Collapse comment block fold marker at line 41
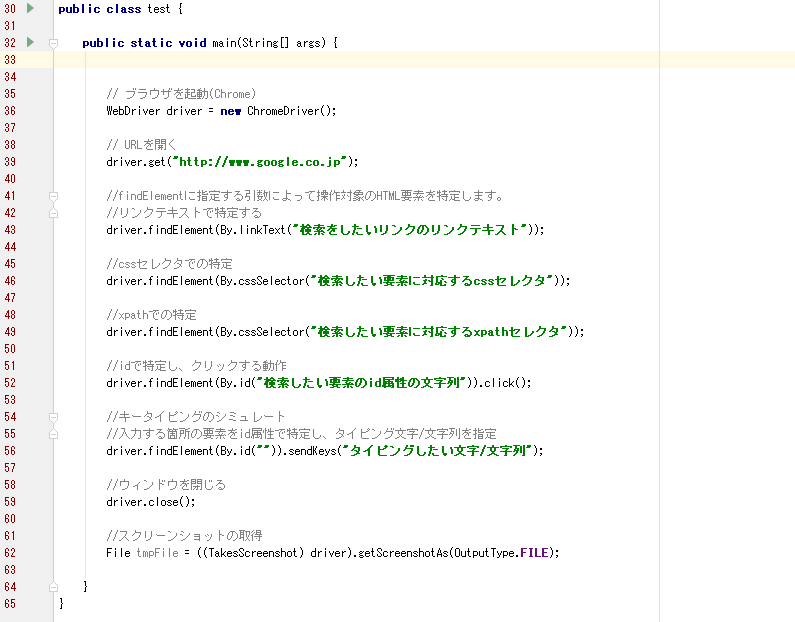Screen dimensions: 795x622 [x=53, y=196]
